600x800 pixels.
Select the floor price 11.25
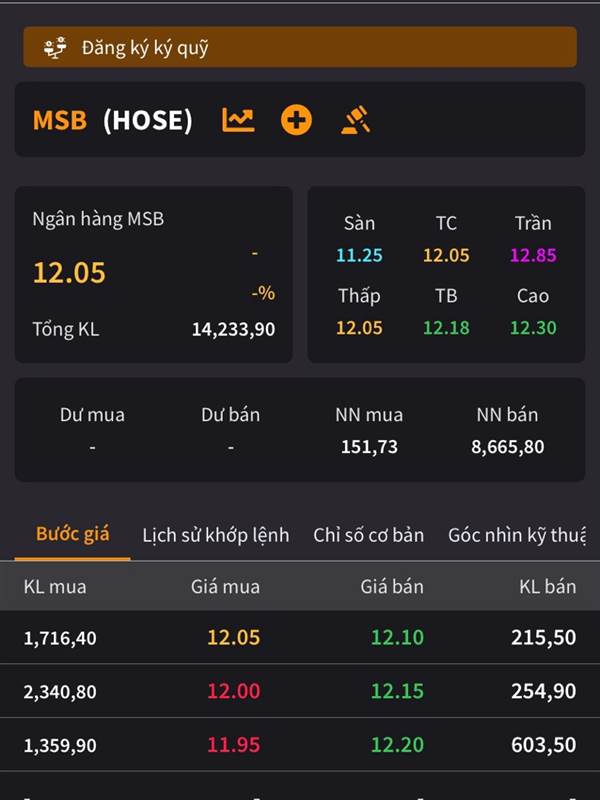pyautogui.click(x=359, y=255)
